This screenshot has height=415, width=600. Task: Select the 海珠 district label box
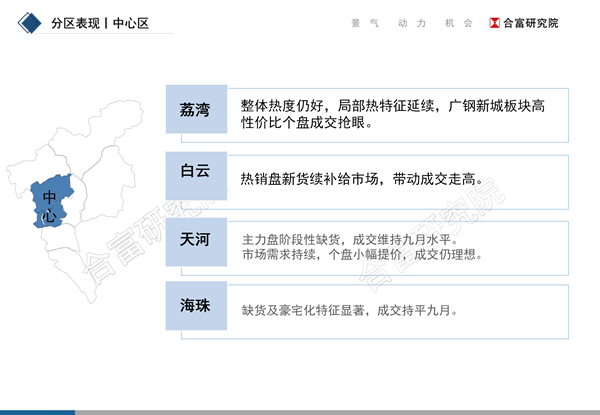(x=196, y=306)
